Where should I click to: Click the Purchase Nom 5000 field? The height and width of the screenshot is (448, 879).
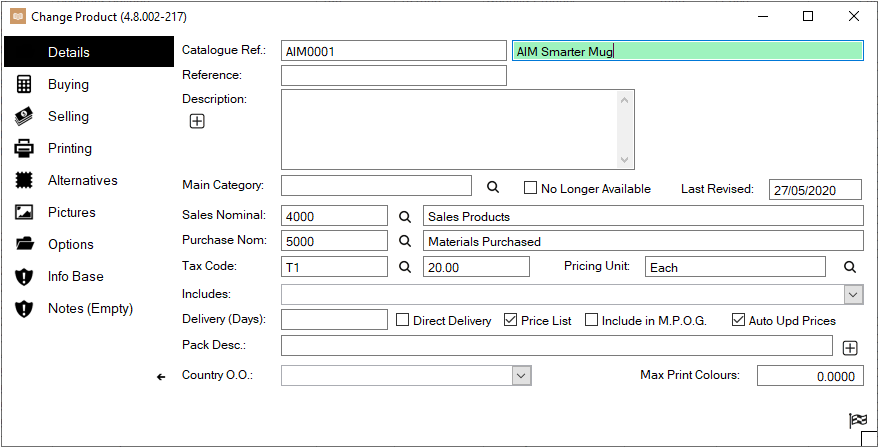334,241
